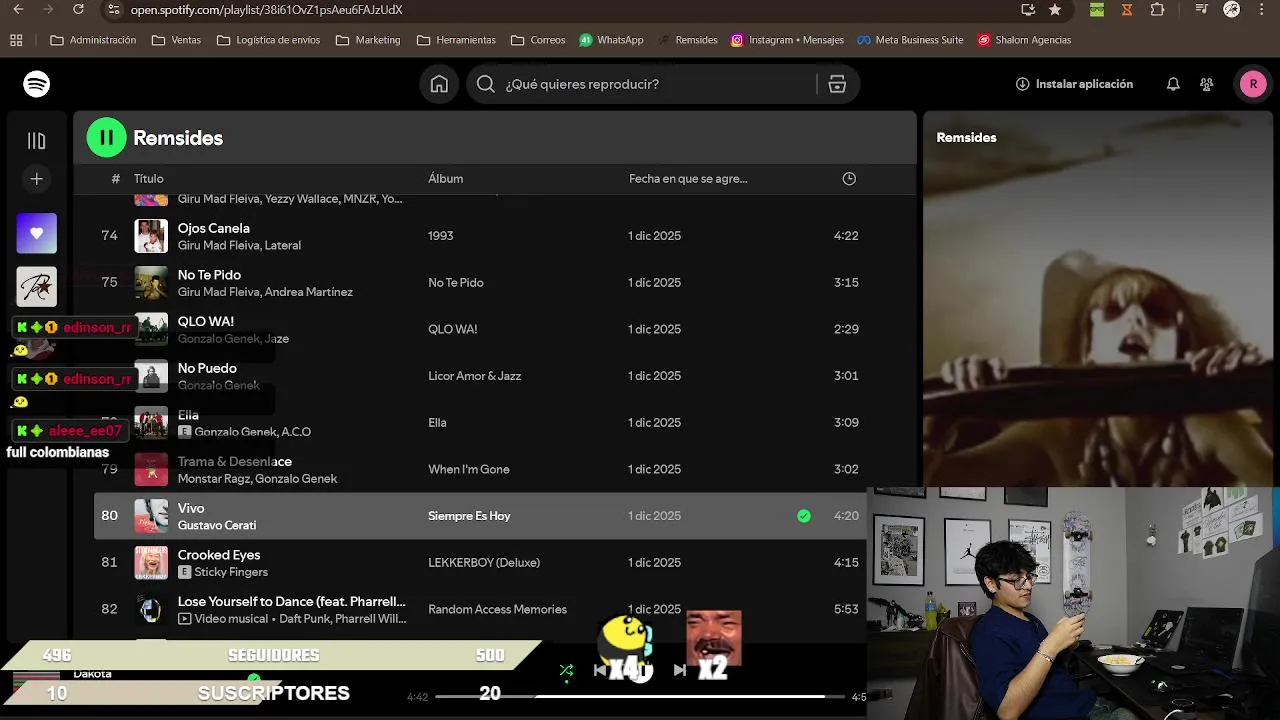Image resolution: width=1280 pixels, height=720 pixels.
Task: Open the When I'm Gone album link
Action: [468, 469]
